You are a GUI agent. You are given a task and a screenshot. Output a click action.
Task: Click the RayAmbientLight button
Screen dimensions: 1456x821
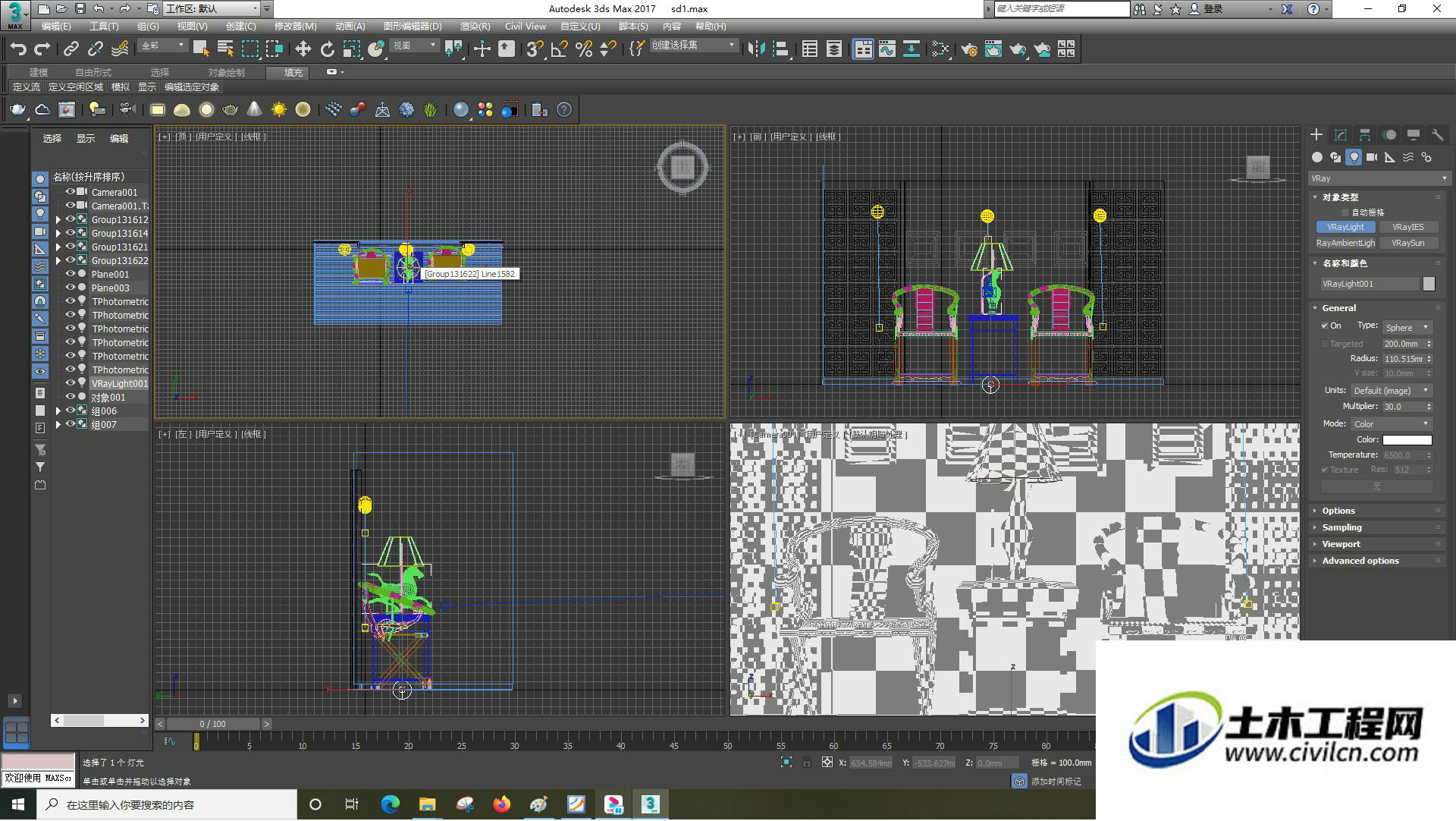pos(1346,243)
